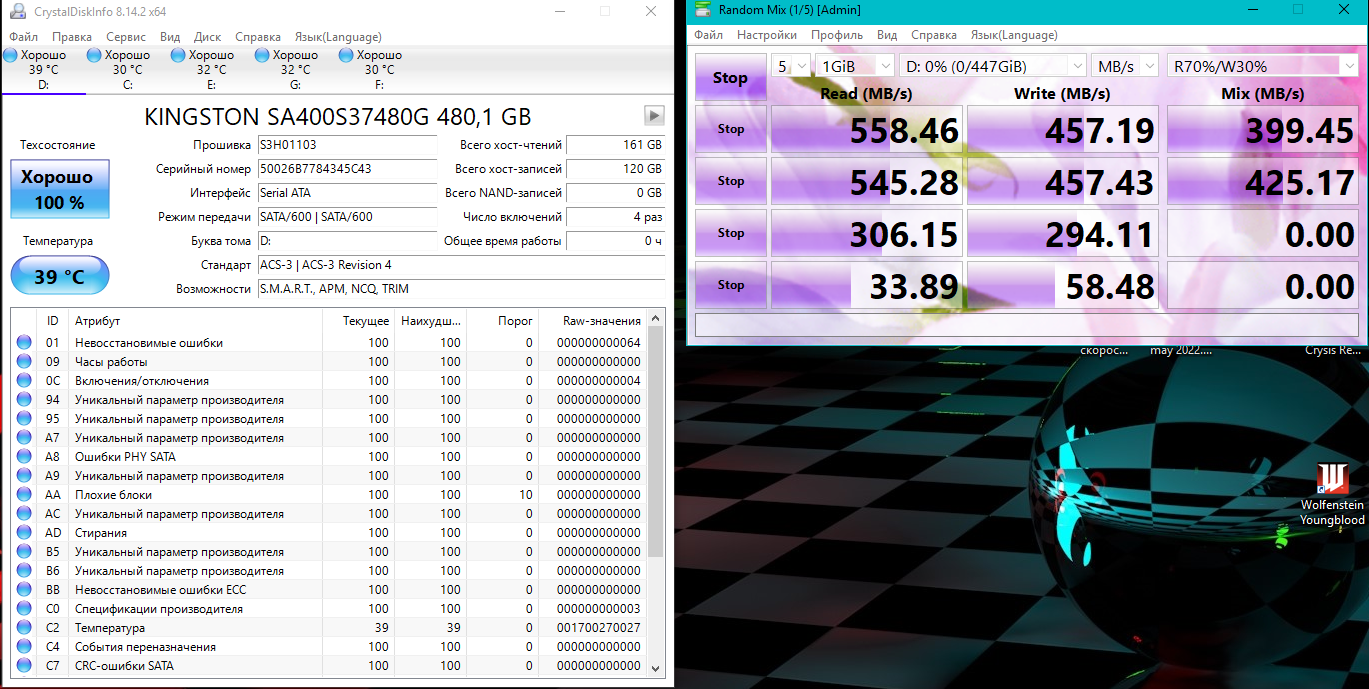Open the Сервис menu in CrystalDiskInfo

(126, 36)
